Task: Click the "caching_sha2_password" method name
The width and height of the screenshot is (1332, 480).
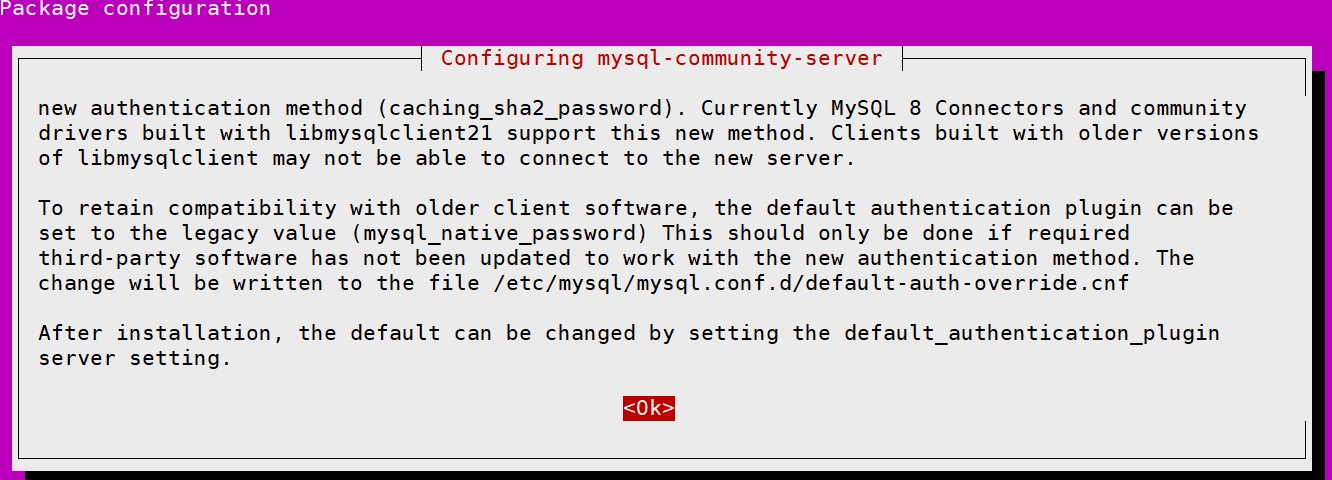Action: click(524, 108)
